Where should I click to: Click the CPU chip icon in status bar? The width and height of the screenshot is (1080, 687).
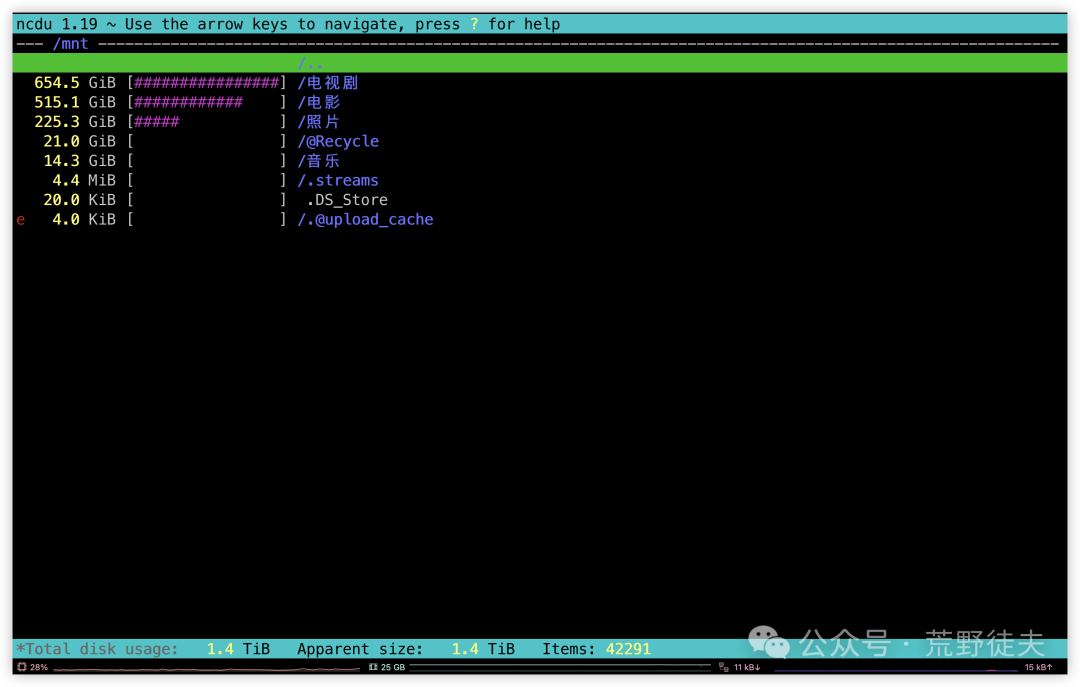(22, 667)
